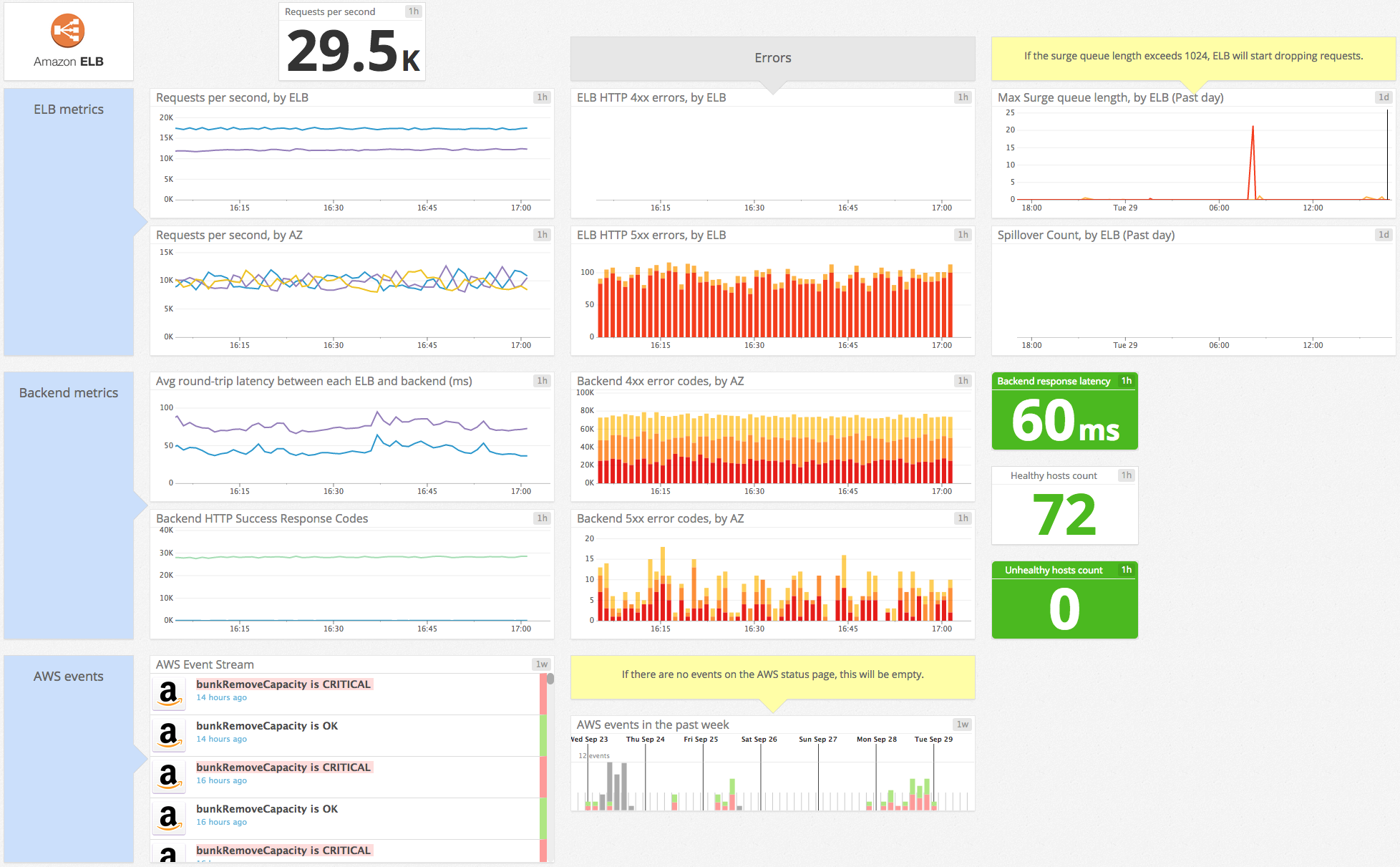Select the Errors group header
This screenshot has width=1400, height=867.
pos(772,58)
